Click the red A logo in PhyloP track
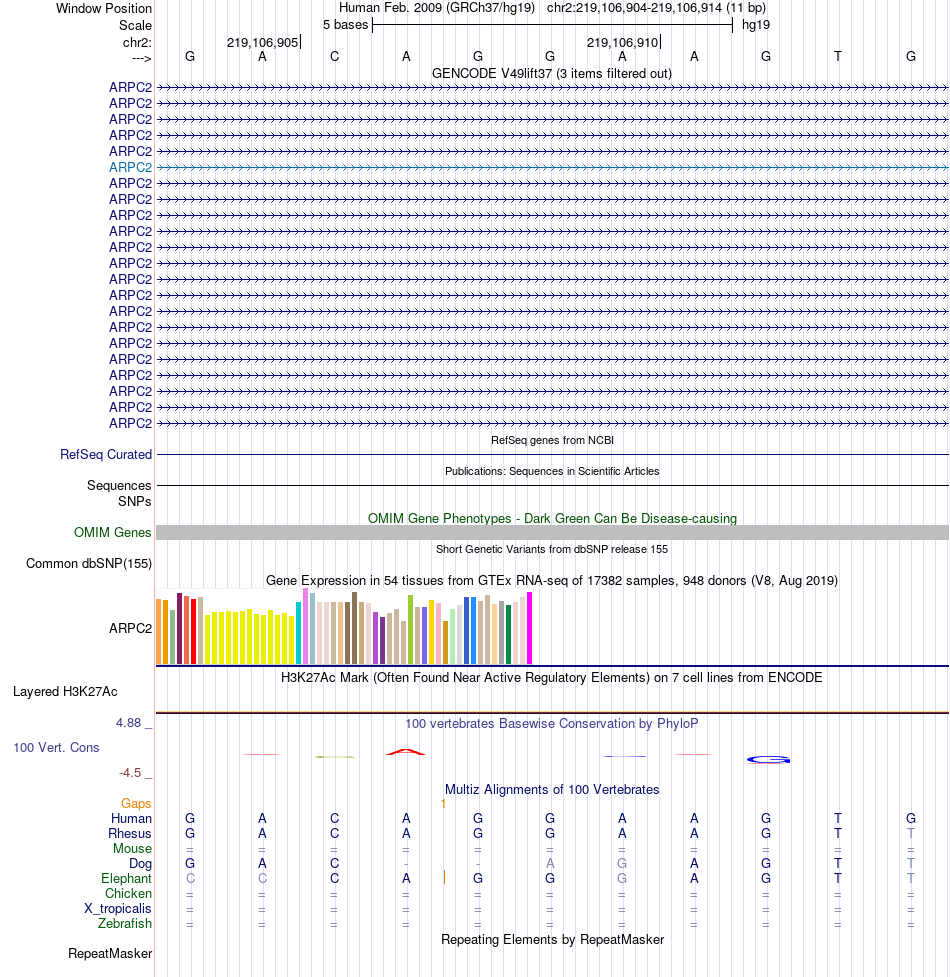This screenshot has height=977, width=950. (406, 752)
